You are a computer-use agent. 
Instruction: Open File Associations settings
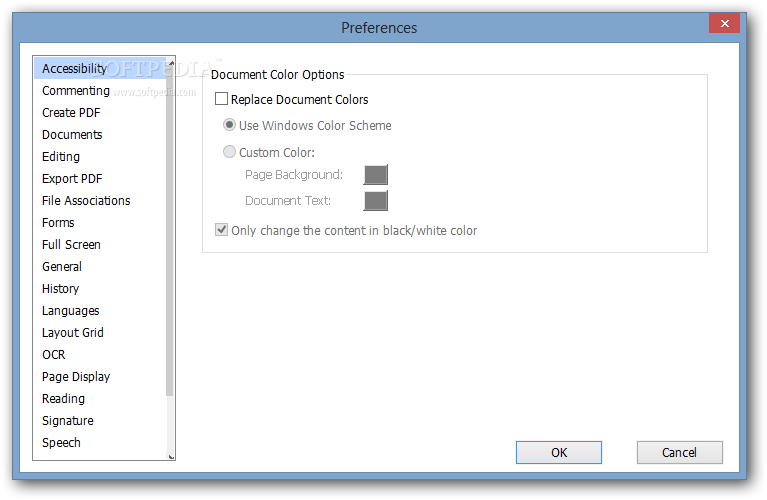point(86,201)
